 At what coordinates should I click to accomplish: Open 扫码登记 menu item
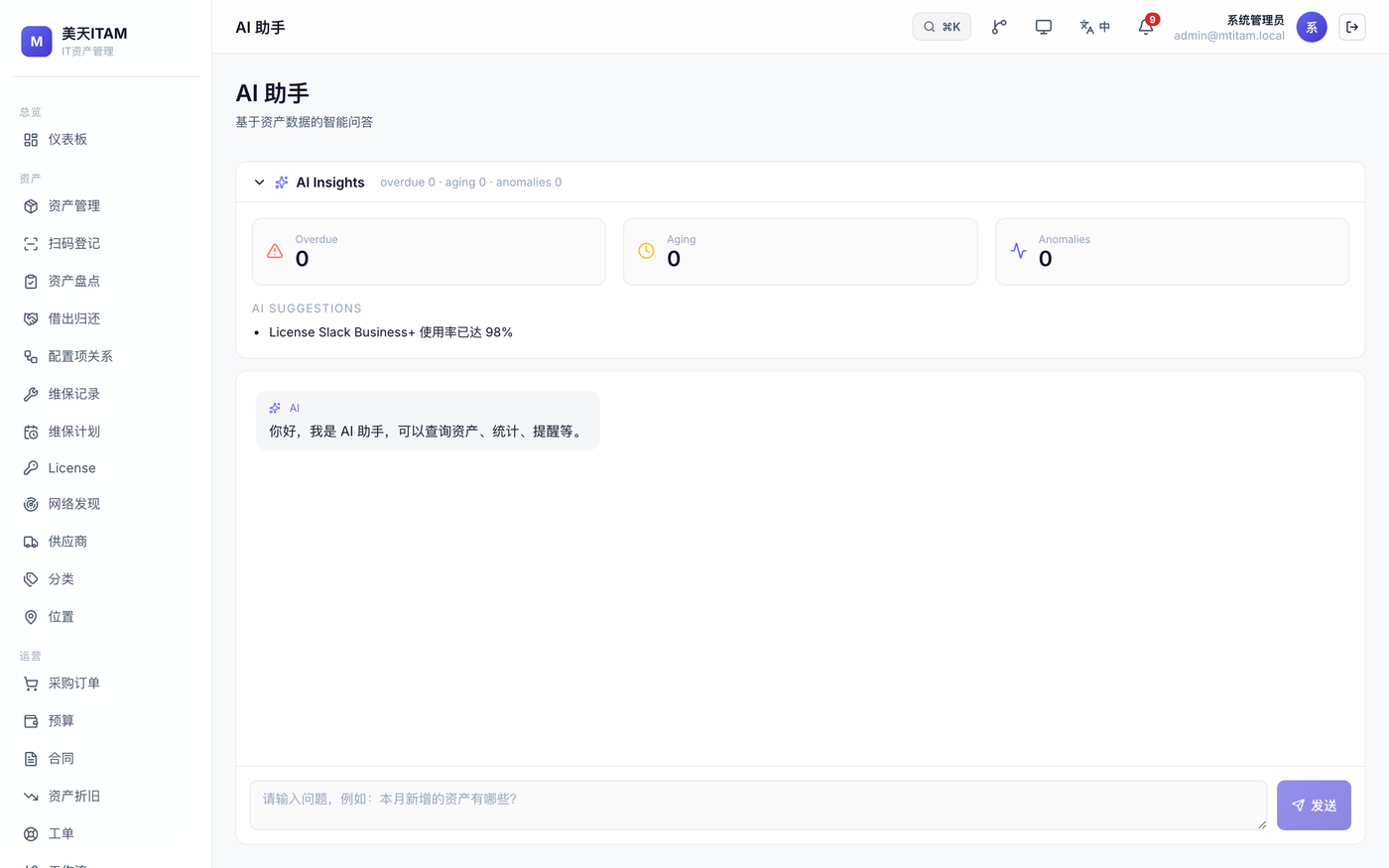(x=105, y=244)
